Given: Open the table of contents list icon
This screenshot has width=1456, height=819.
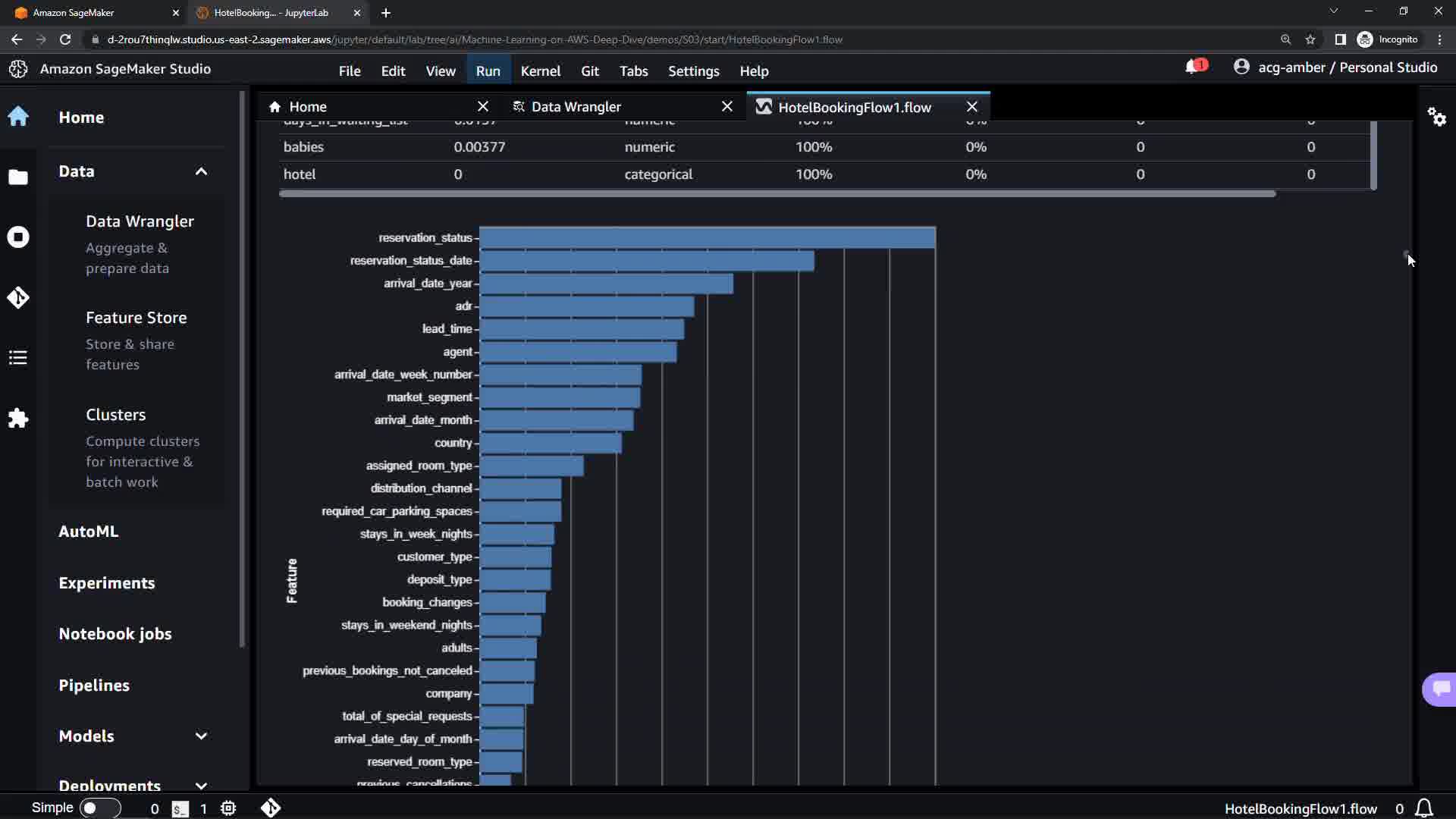Looking at the screenshot, I should 18,358.
